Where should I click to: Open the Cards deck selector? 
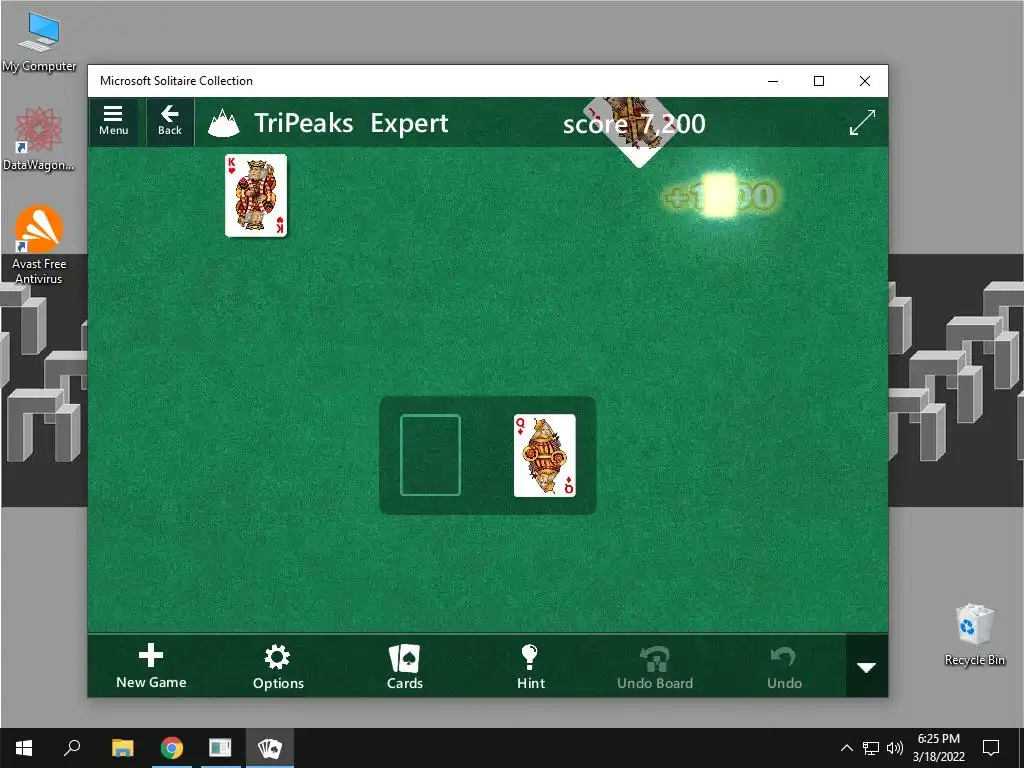(404, 667)
